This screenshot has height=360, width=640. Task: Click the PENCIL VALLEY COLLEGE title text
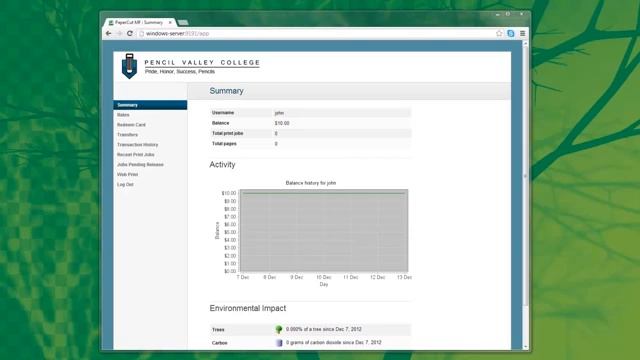tap(202, 62)
